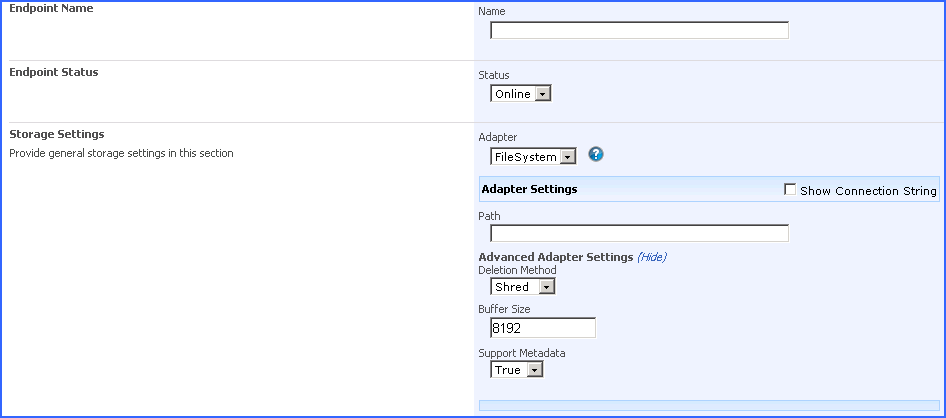Click the Path field label
The height and width of the screenshot is (418, 946).
[x=490, y=216]
